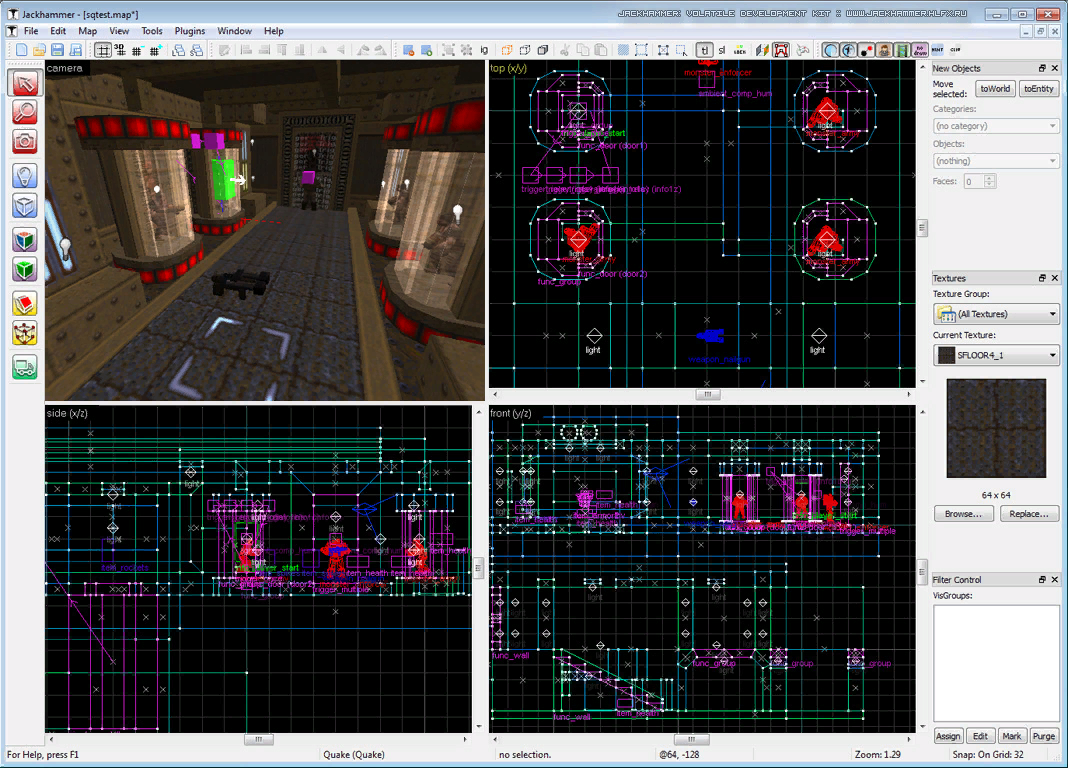Select the Block brush tool
Image resolution: width=1068 pixels, height=768 pixels.
click(25, 205)
